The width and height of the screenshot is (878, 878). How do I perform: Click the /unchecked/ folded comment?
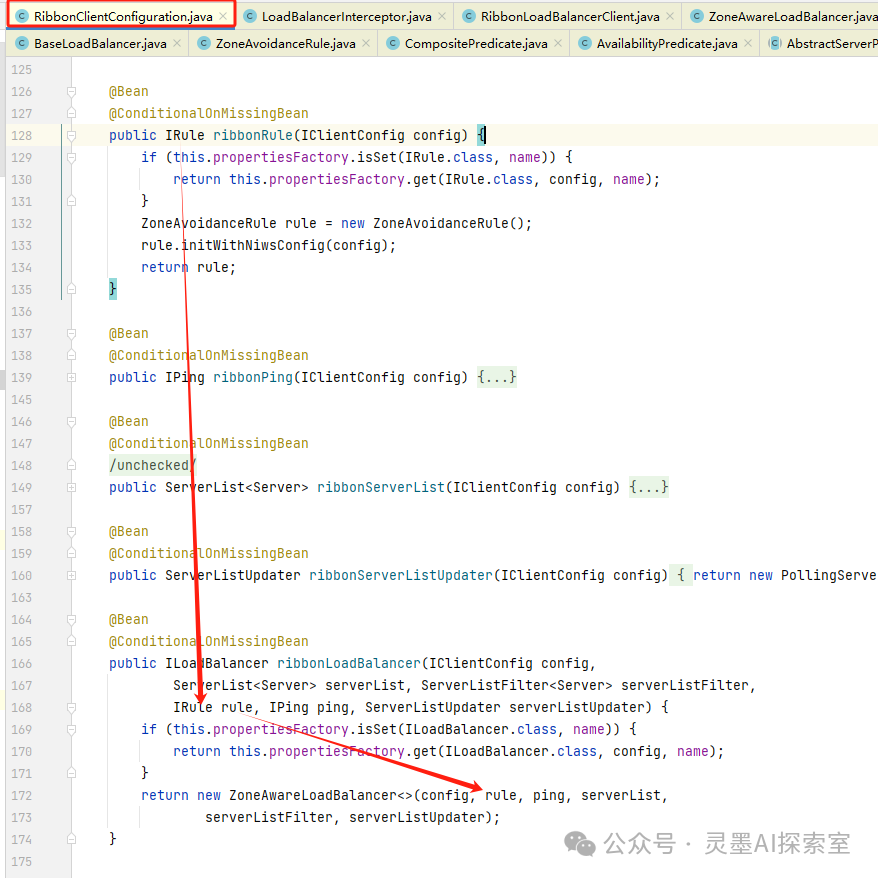(152, 465)
